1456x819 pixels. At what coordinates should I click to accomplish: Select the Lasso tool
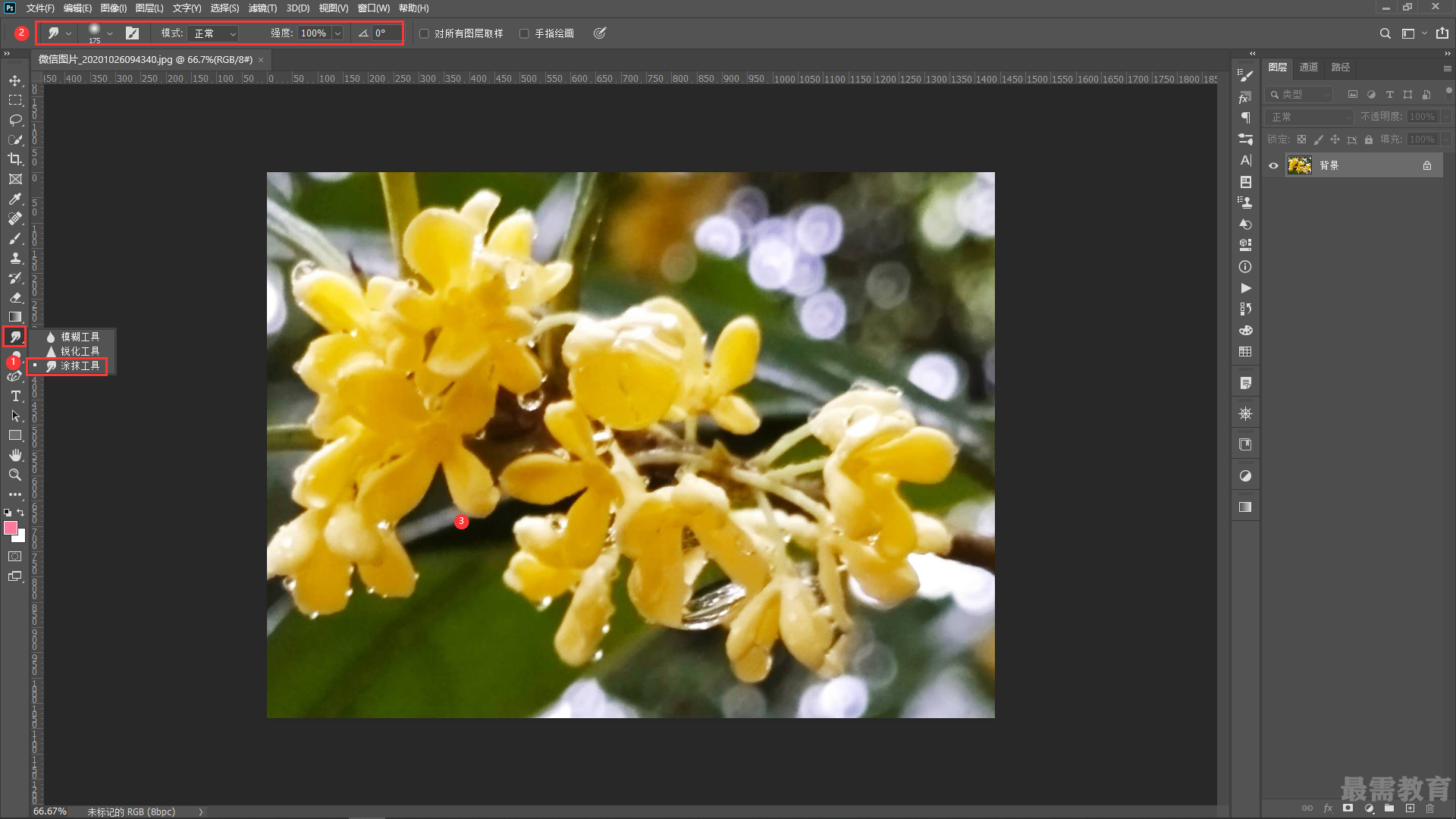[15, 120]
